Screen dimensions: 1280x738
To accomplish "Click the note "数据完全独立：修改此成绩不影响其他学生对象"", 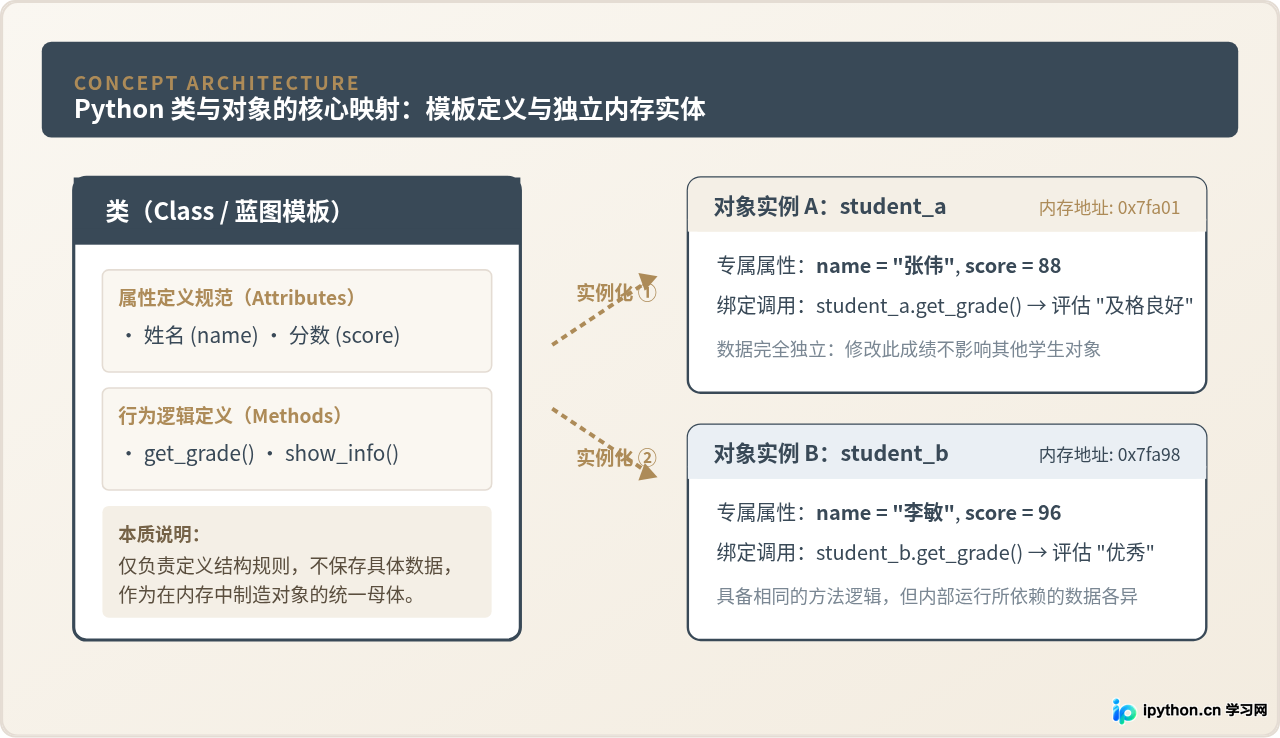I will click(x=909, y=349).
